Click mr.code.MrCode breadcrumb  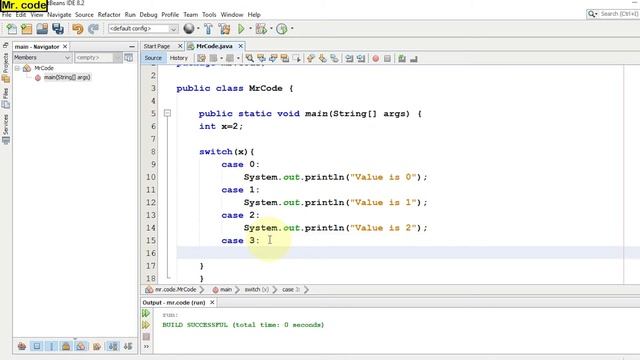(175, 289)
